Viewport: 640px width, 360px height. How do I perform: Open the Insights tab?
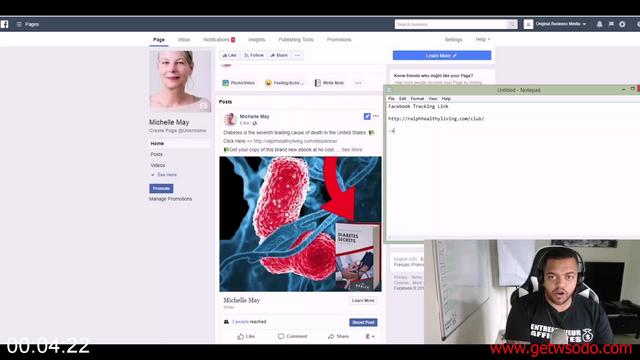256,40
